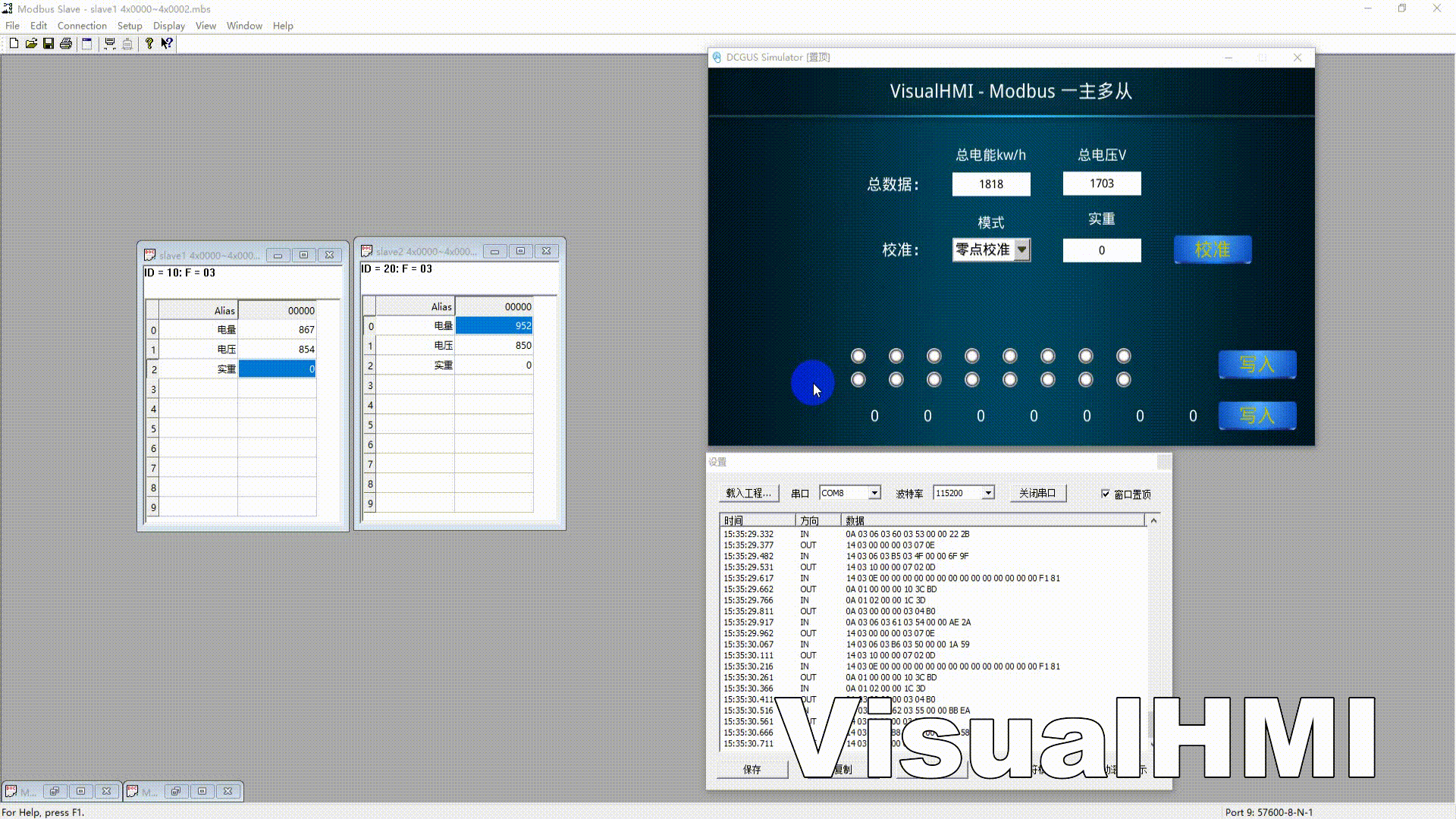Click the About question mark icon
Screen dimensions: 1456x819
click(149, 44)
